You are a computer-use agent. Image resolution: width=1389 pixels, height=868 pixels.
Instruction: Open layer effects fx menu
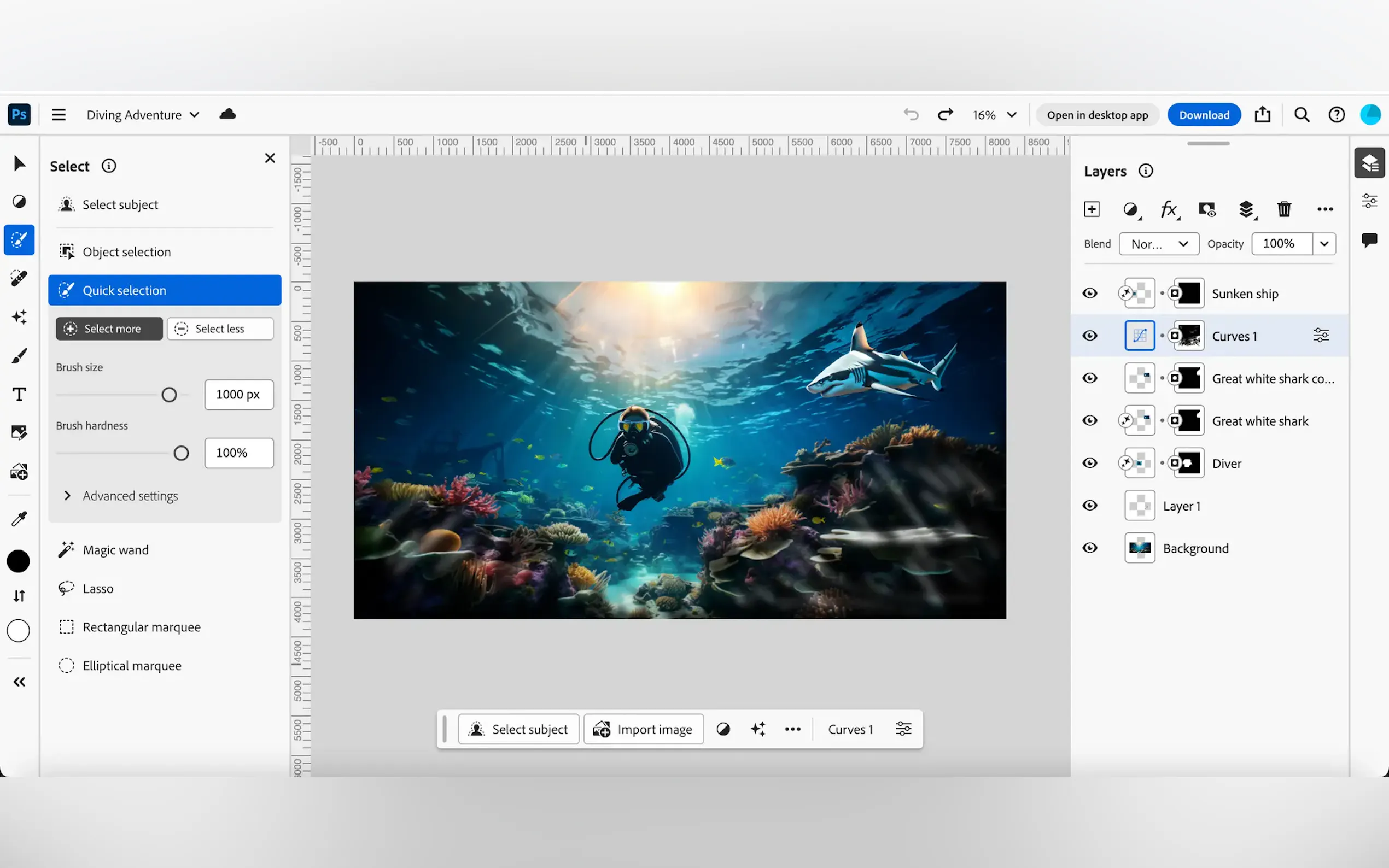point(1169,209)
